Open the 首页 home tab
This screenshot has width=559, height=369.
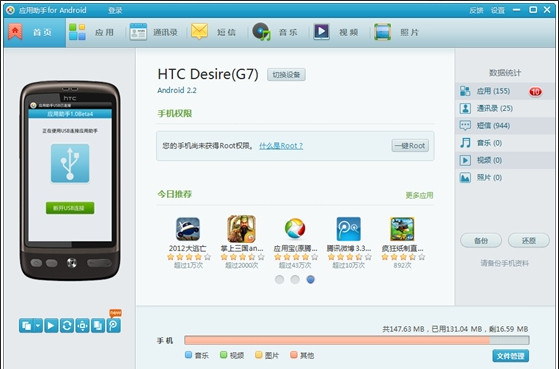(x=35, y=32)
